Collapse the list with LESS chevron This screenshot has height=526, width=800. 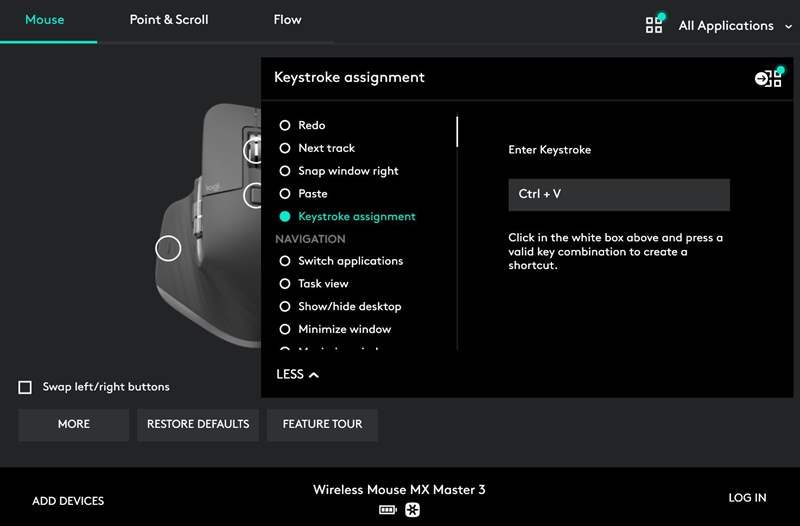pos(297,374)
